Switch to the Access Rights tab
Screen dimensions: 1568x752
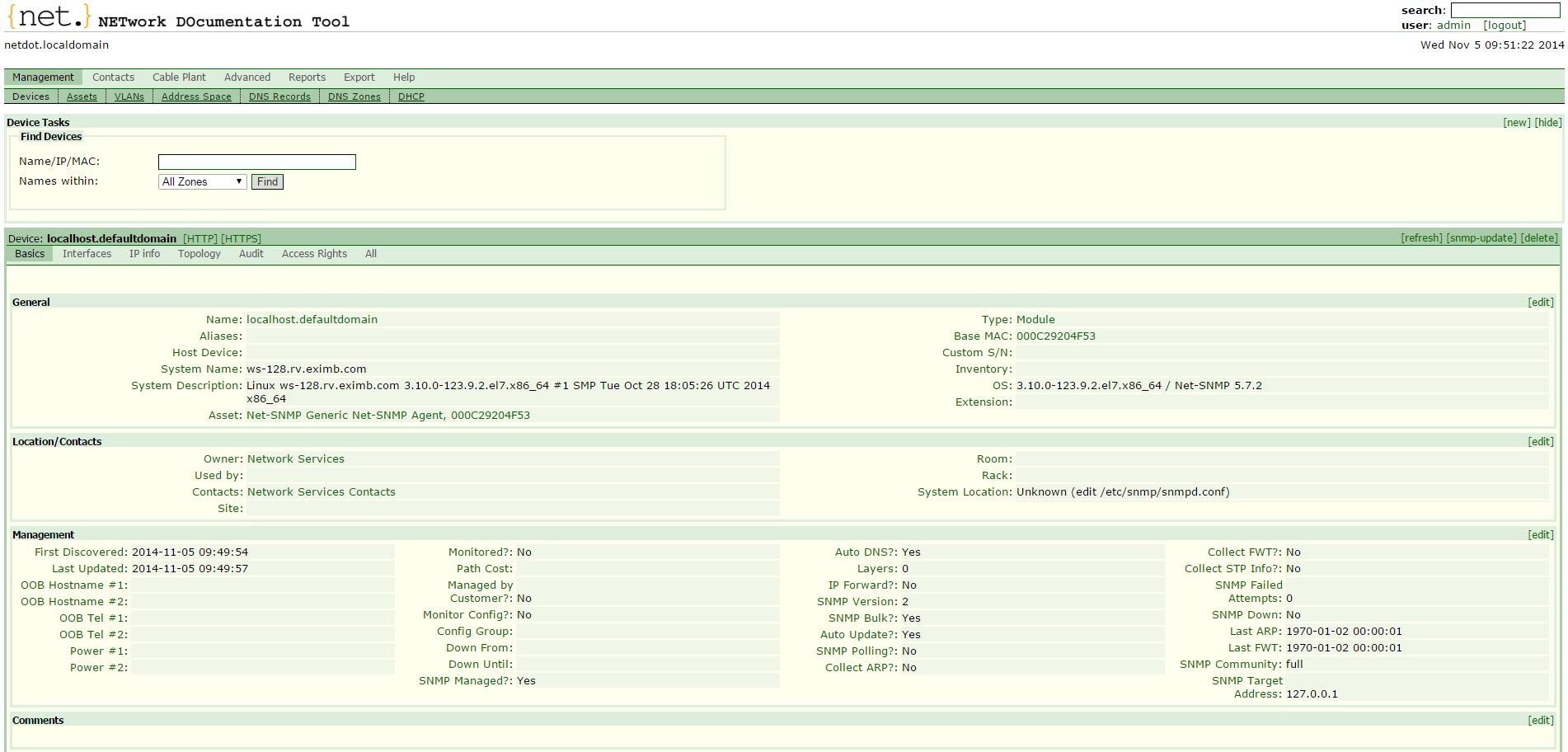pyautogui.click(x=314, y=253)
